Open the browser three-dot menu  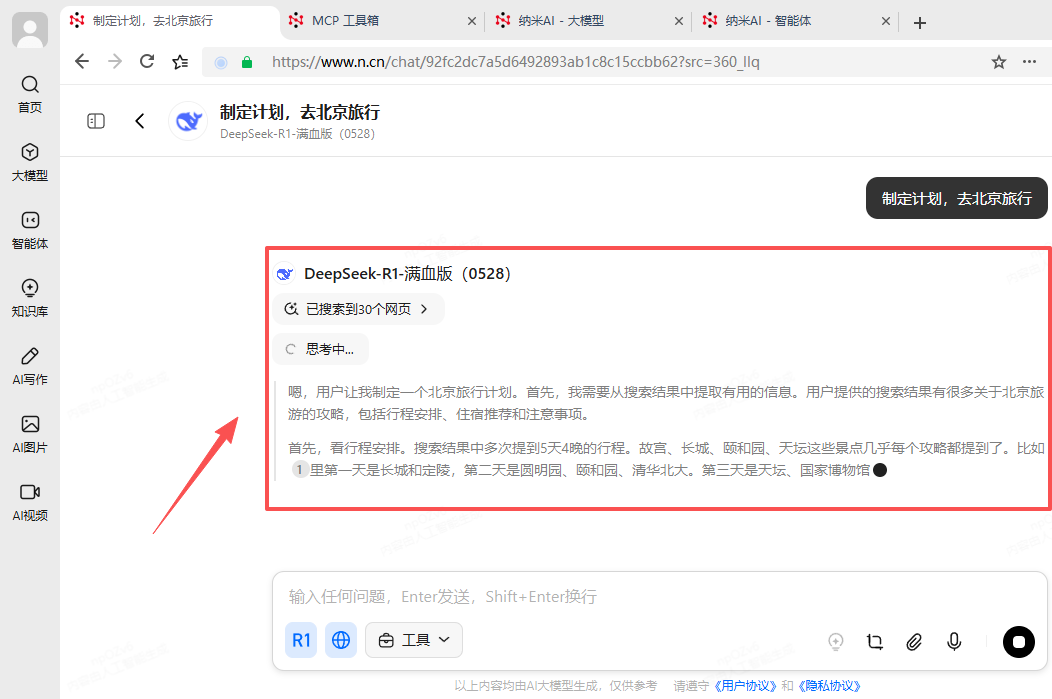click(1029, 62)
